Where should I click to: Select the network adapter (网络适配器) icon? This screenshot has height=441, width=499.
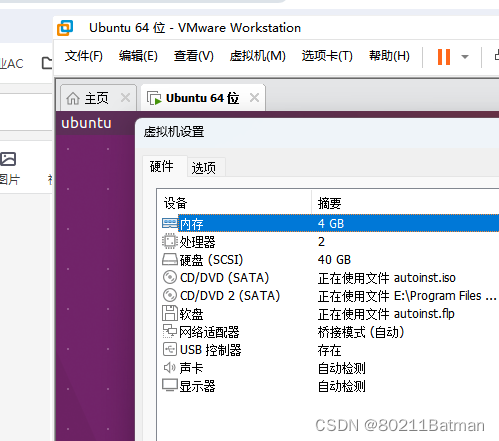[170, 331]
